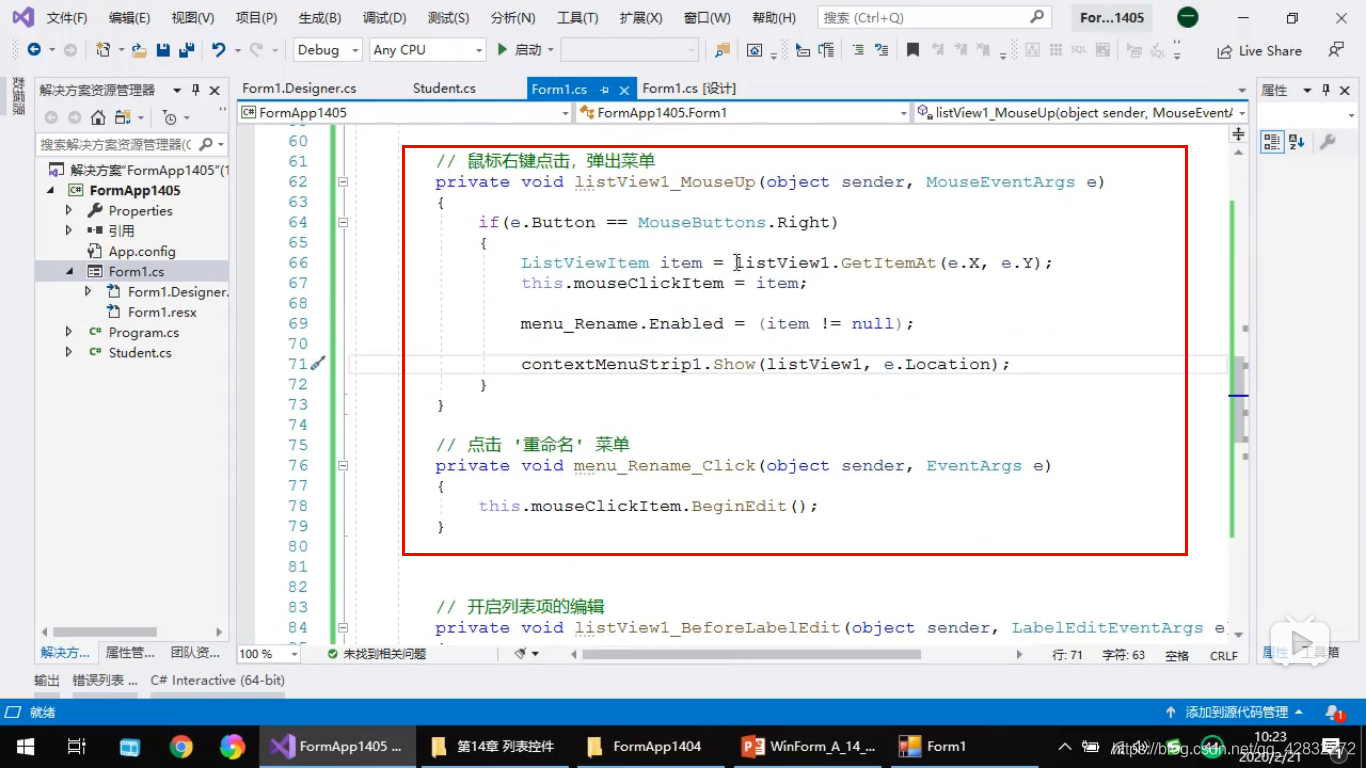Select Student.cs in Solution Explorer tree

tap(139, 352)
